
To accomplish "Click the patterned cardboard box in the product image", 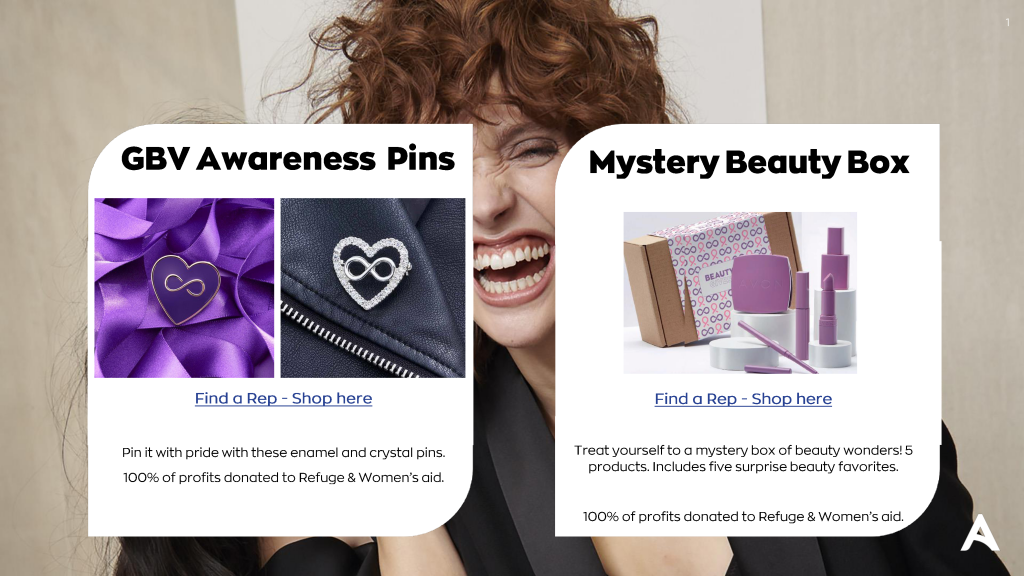I will tap(701, 280).
